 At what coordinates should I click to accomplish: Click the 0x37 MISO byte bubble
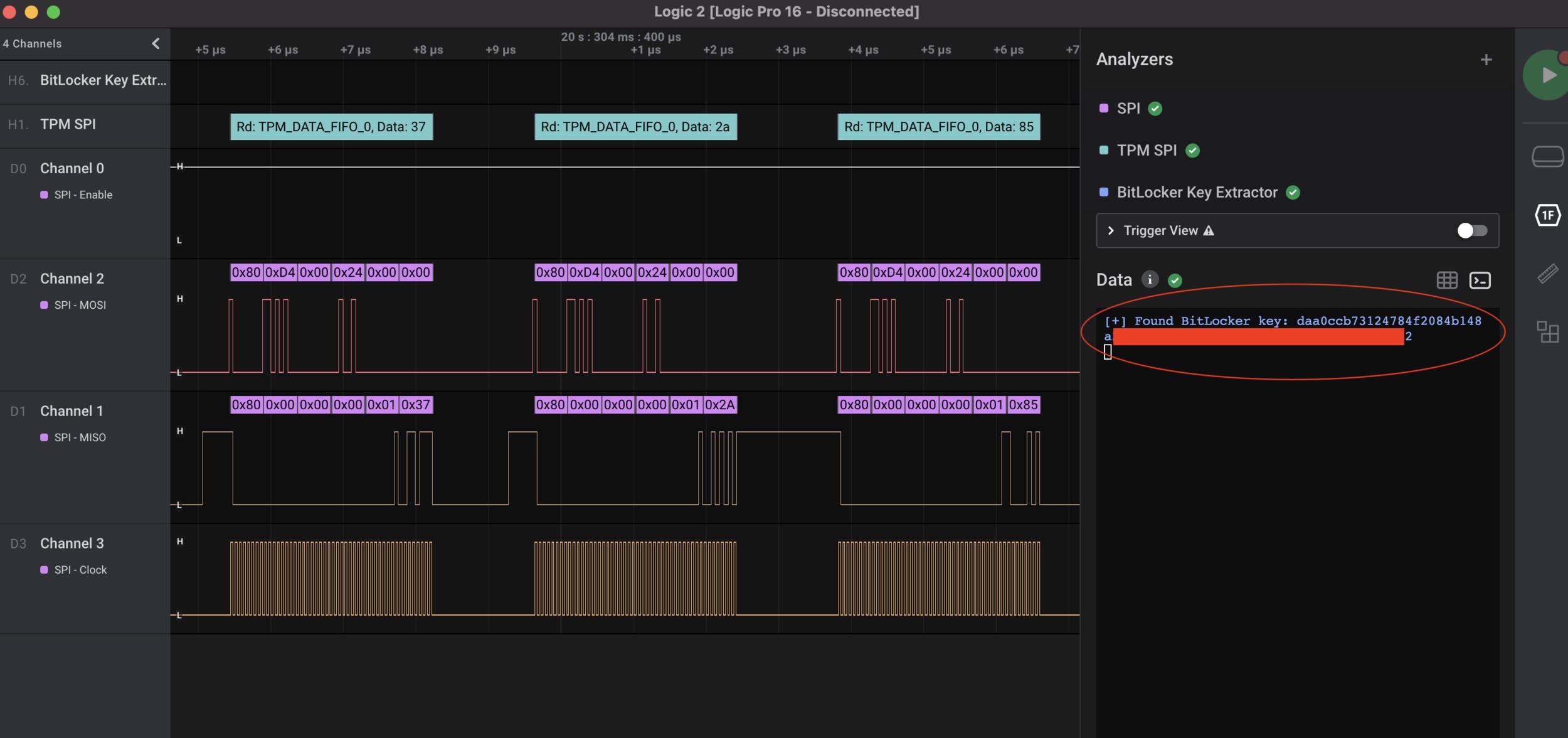pyautogui.click(x=416, y=405)
